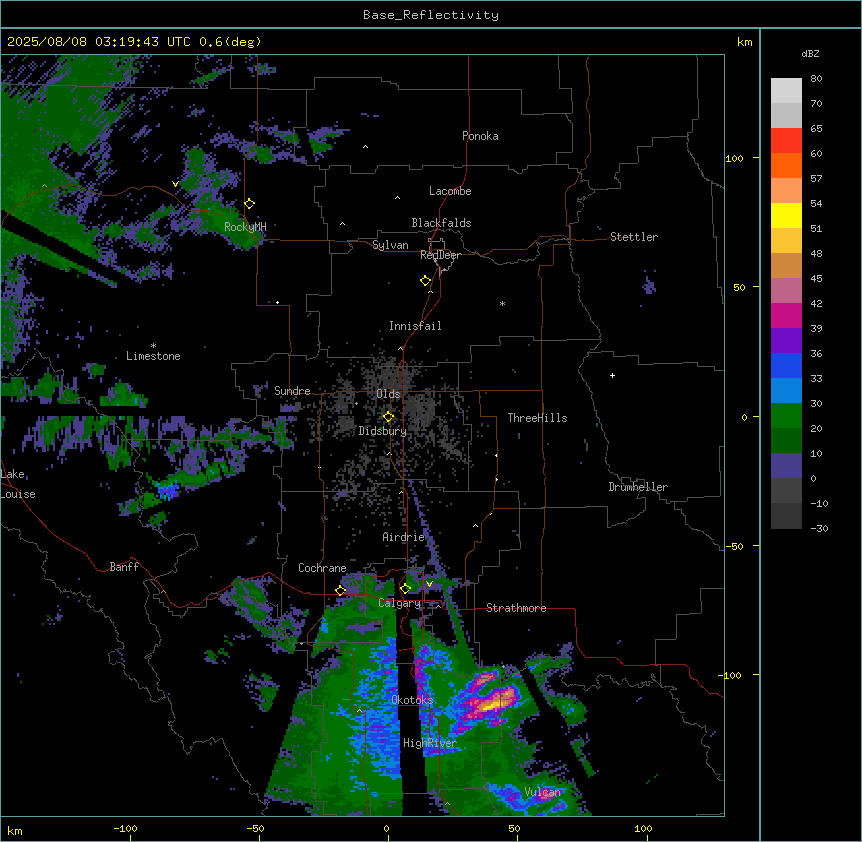Pick the light gray 70-80 dBZ legend swatch
Screen dimensions: 862x842
pos(786,91)
